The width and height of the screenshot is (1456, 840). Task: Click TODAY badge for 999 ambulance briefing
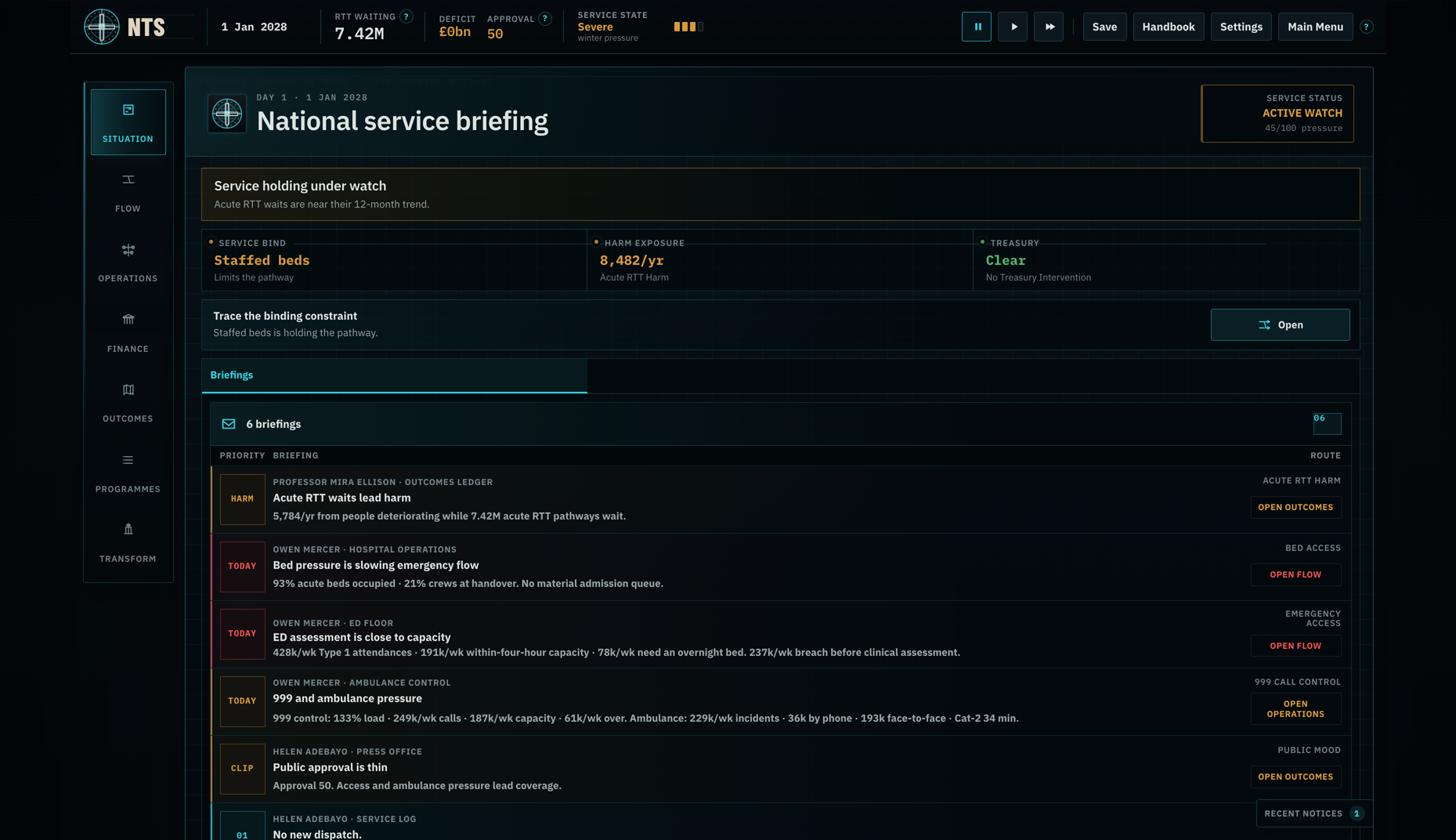(x=242, y=701)
